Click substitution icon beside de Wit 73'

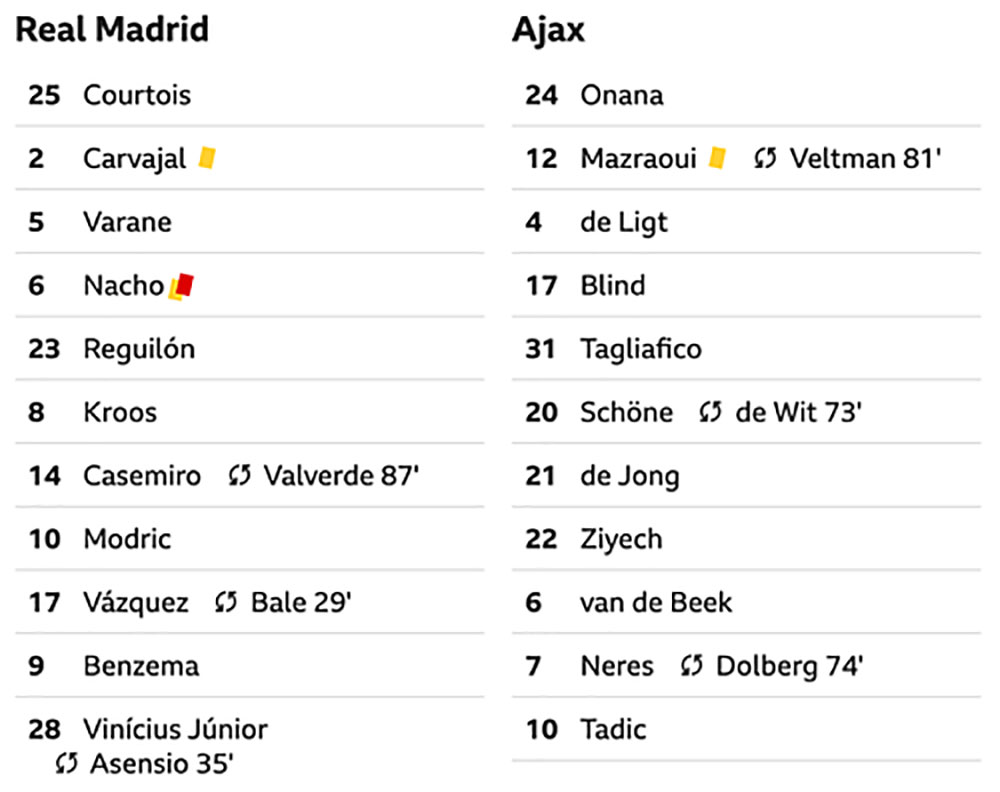pos(710,412)
